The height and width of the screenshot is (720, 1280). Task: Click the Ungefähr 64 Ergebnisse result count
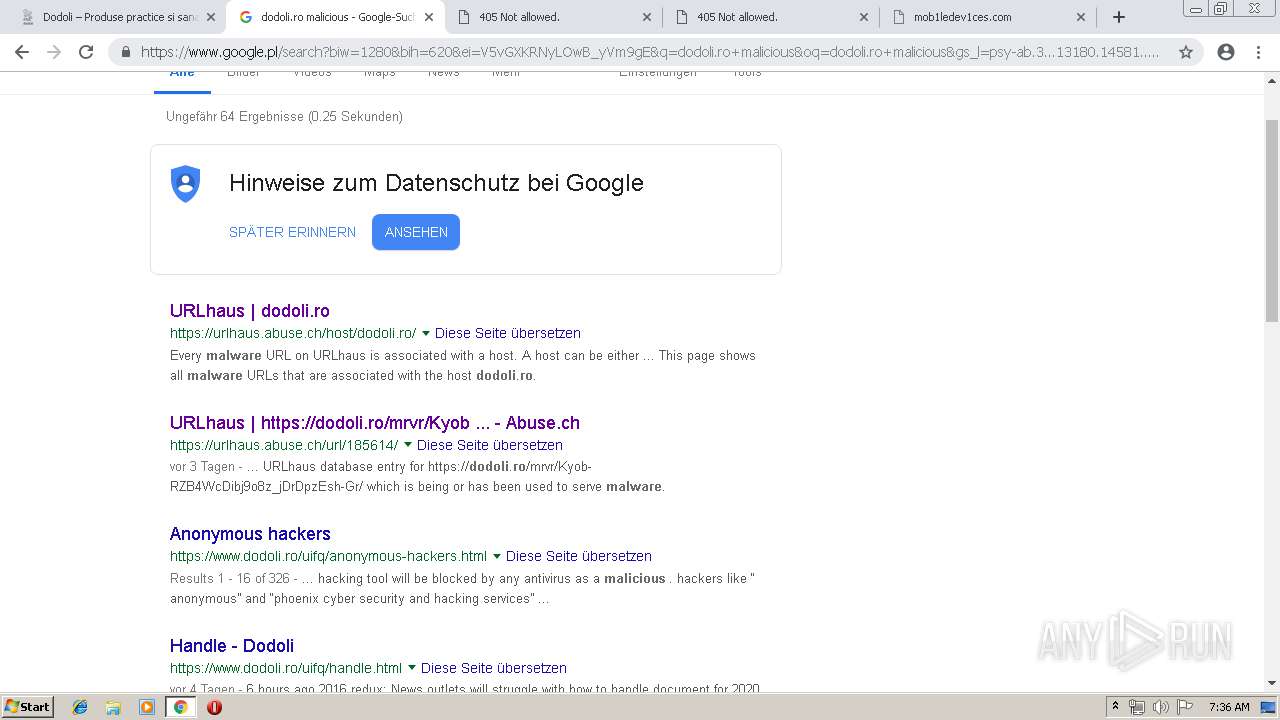tap(284, 117)
